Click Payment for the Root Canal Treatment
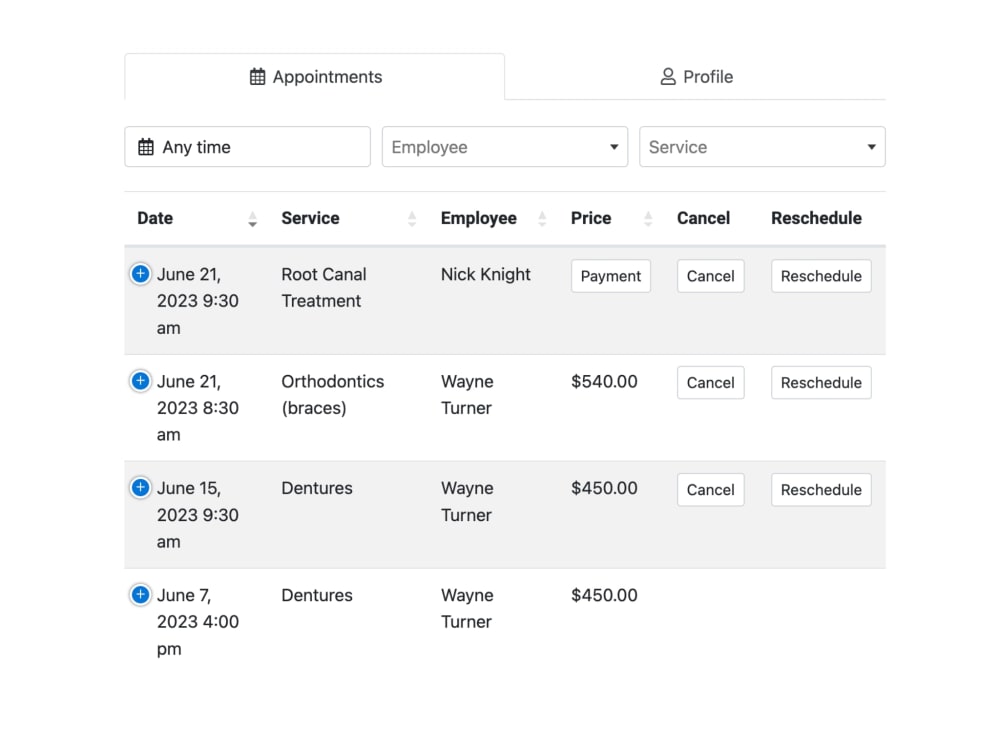This screenshot has width=1000, height=750. point(610,276)
